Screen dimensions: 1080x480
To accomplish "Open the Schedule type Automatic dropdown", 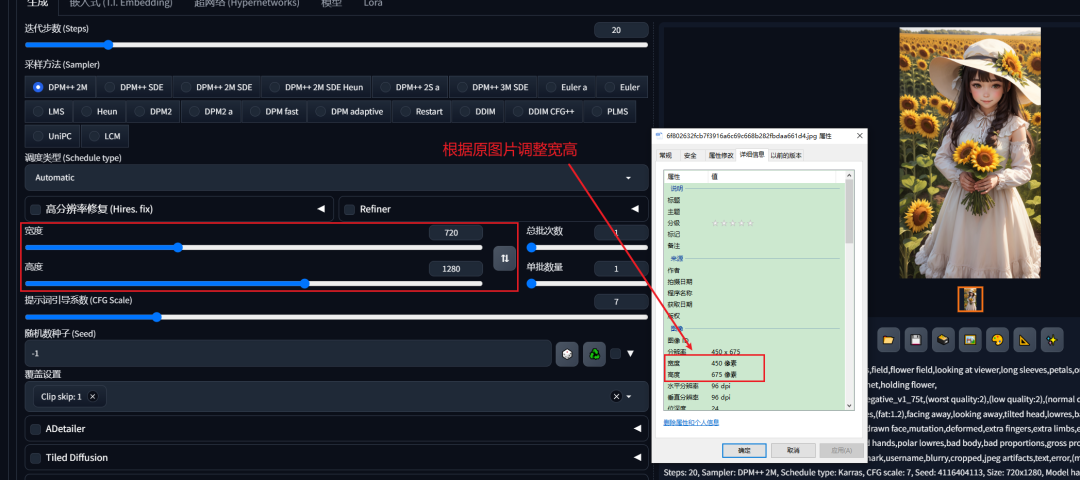I will coord(337,178).
